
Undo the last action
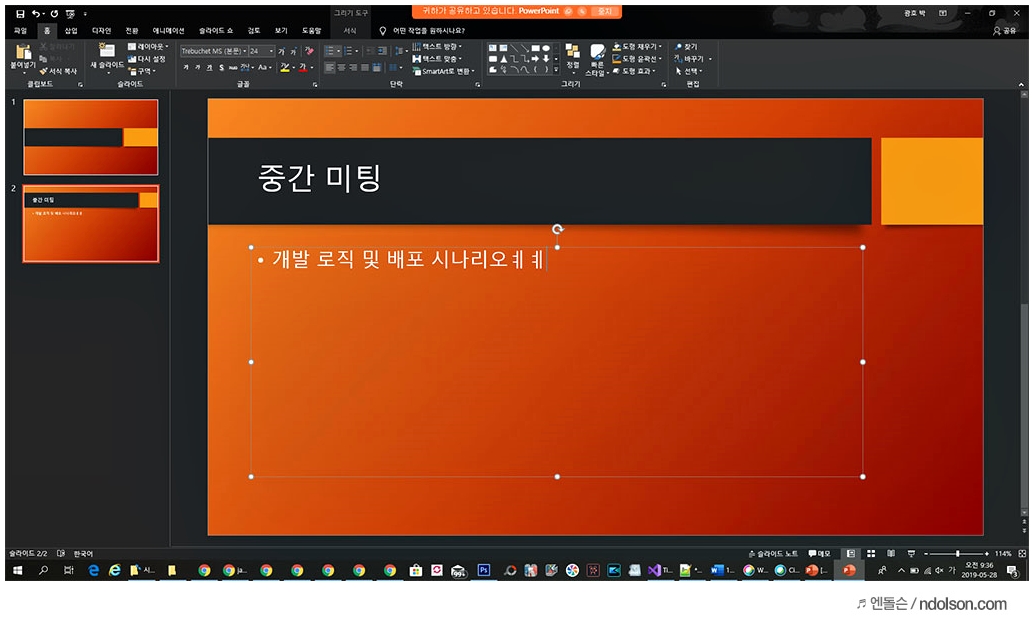click(37, 13)
